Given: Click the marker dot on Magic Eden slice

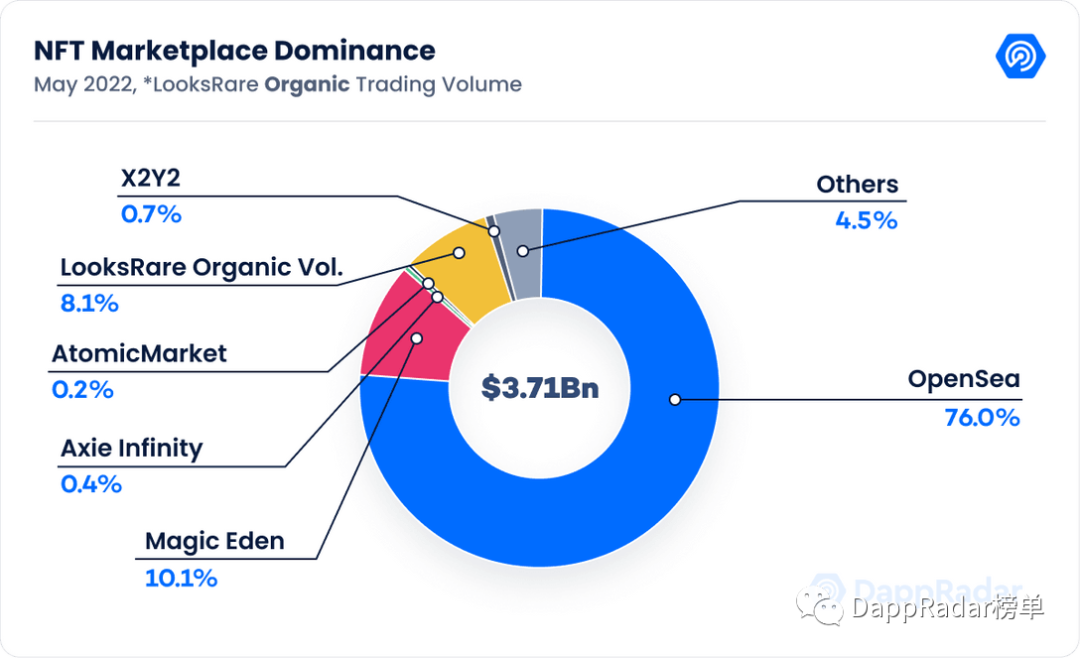Looking at the screenshot, I should pos(417,338).
